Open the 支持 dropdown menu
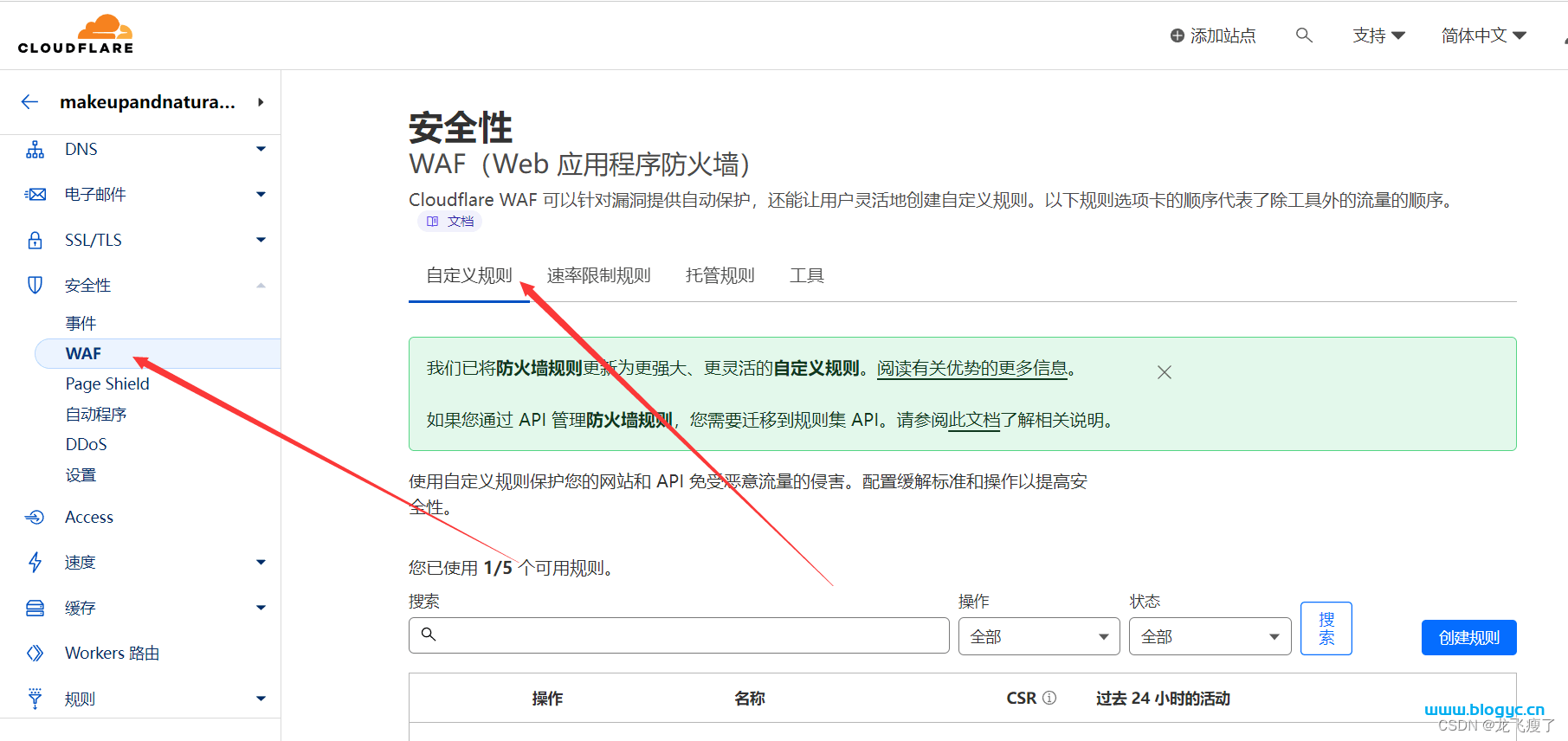This screenshot has width=1568, height=741. pyautogui.click(x=1378, y=35)
